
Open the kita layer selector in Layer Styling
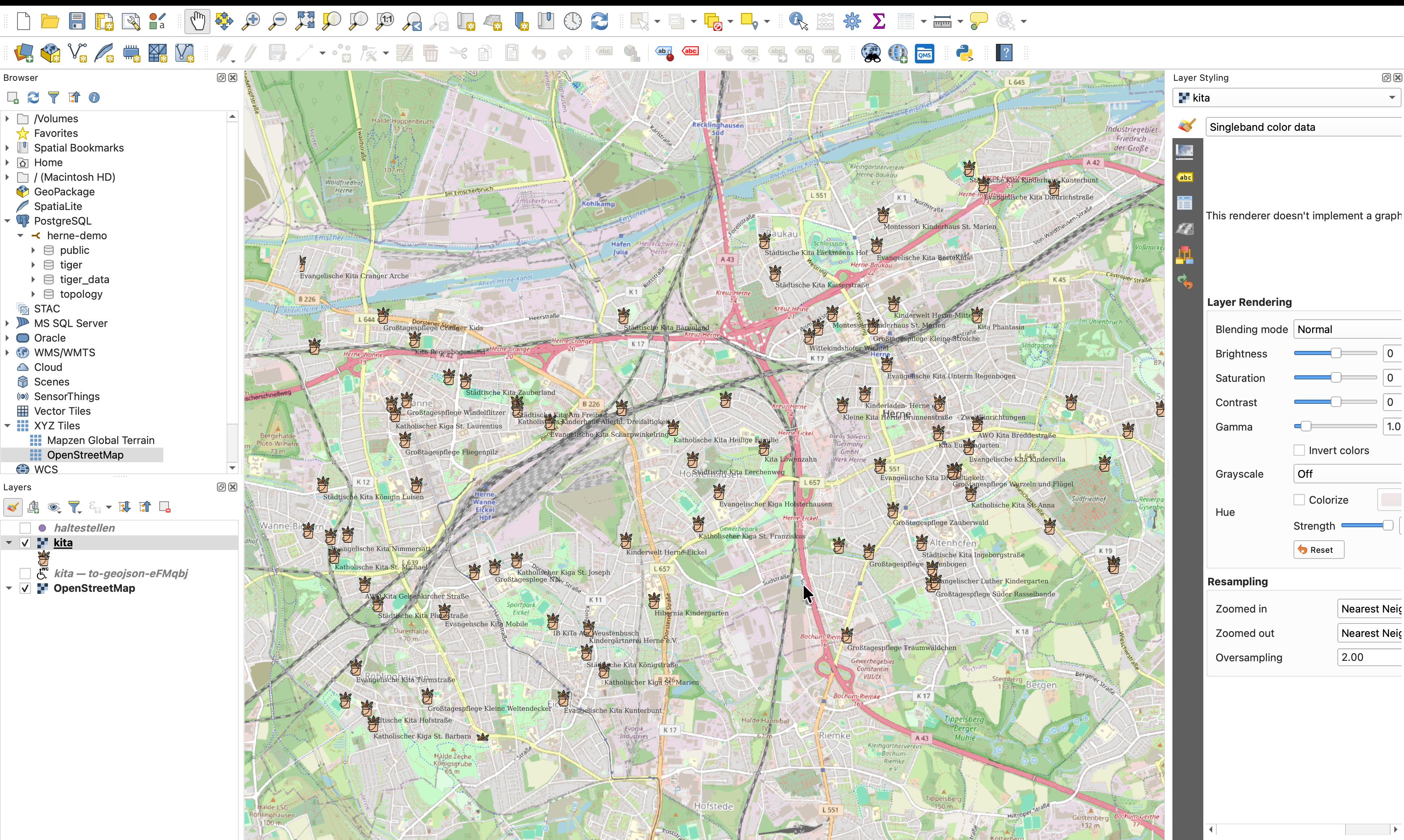pos(1287,97)
